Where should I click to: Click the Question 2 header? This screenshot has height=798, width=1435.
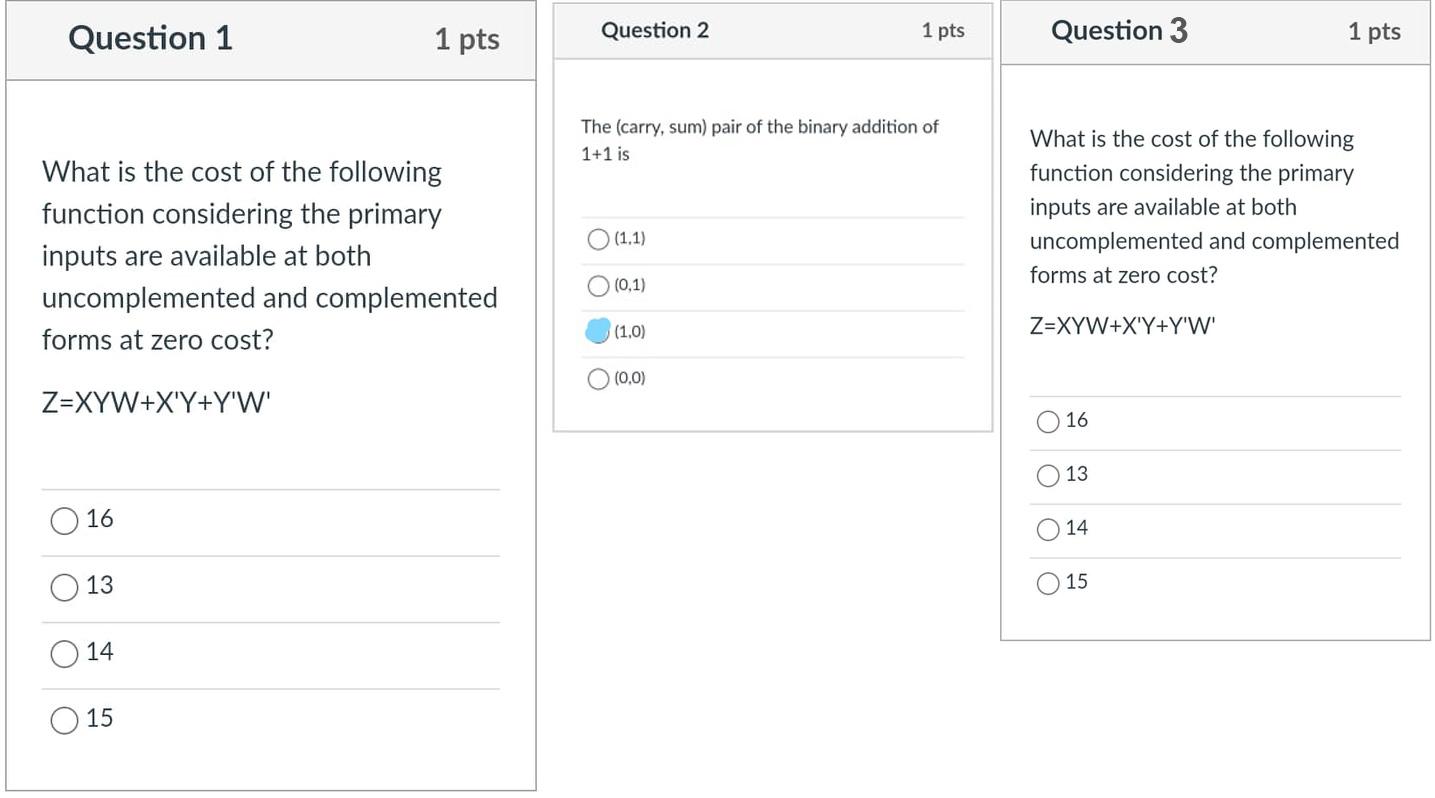pos(655,30)
